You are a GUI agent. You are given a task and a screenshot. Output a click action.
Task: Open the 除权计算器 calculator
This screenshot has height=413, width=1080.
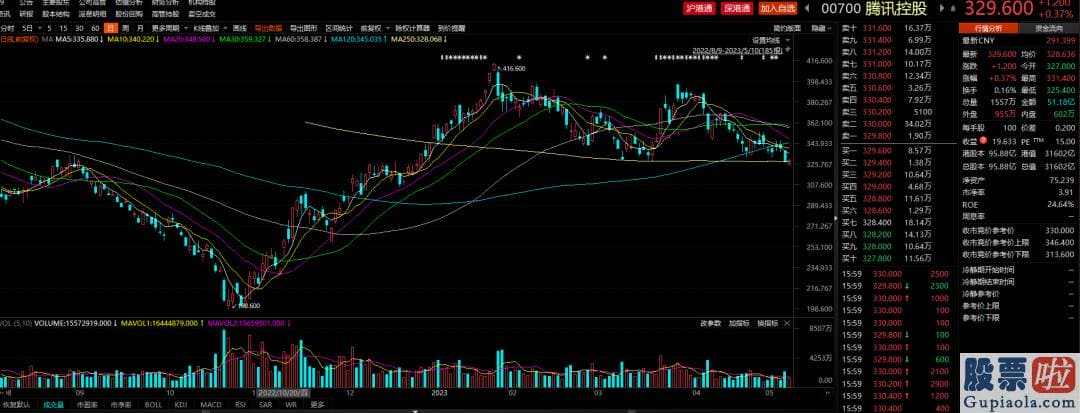(413, 29)
